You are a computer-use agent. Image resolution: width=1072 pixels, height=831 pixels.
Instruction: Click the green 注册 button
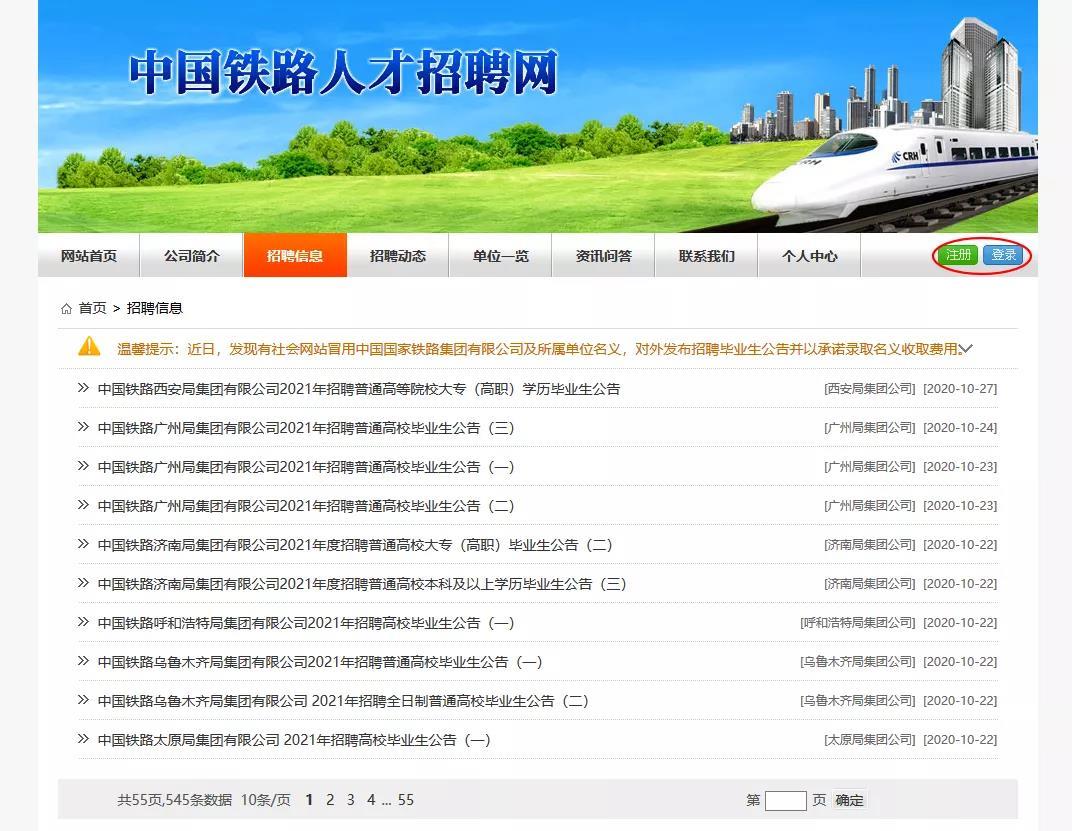(958, 255)
